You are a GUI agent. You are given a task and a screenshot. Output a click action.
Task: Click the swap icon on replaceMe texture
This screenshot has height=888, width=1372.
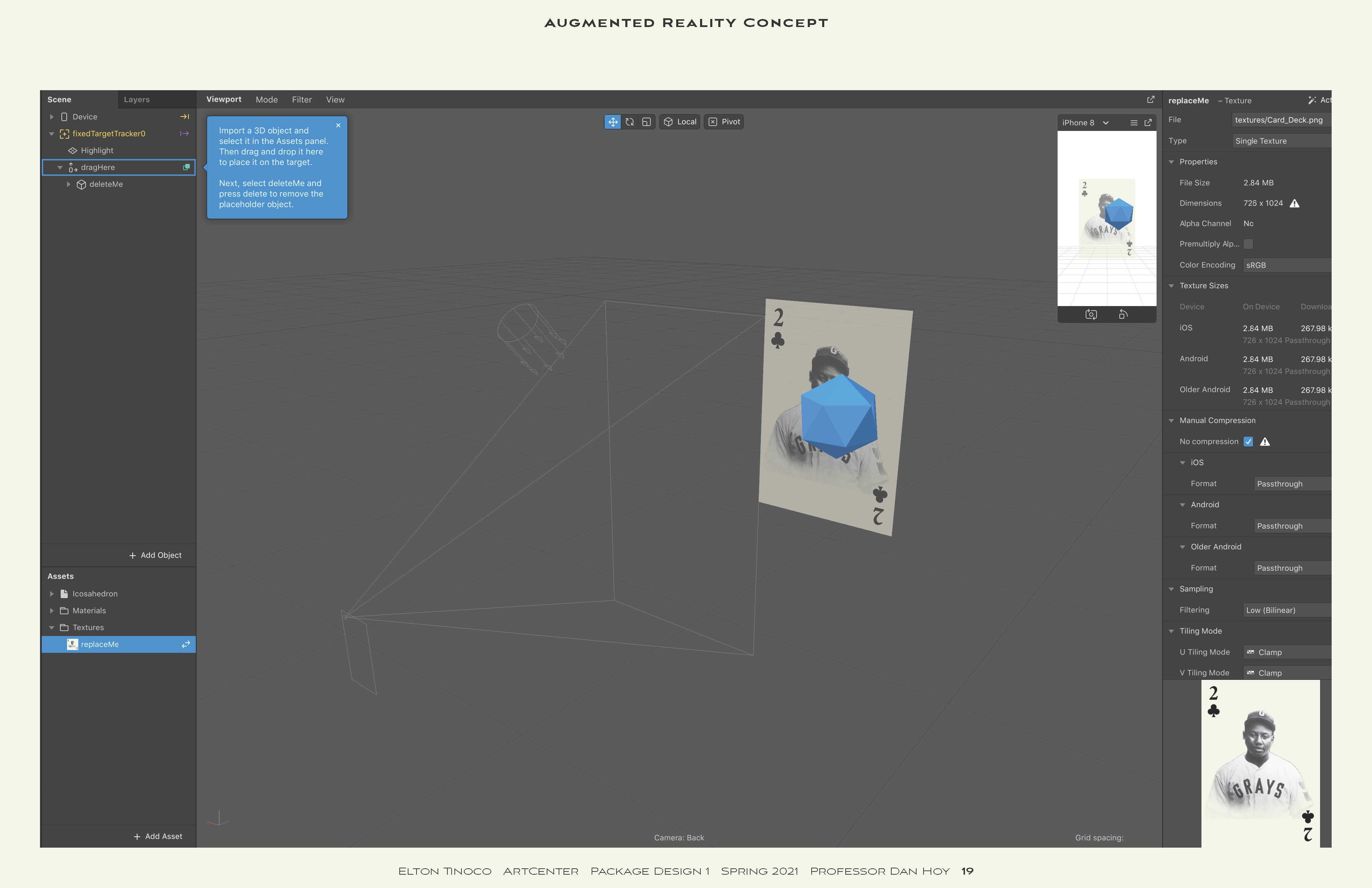pos(186,645)
